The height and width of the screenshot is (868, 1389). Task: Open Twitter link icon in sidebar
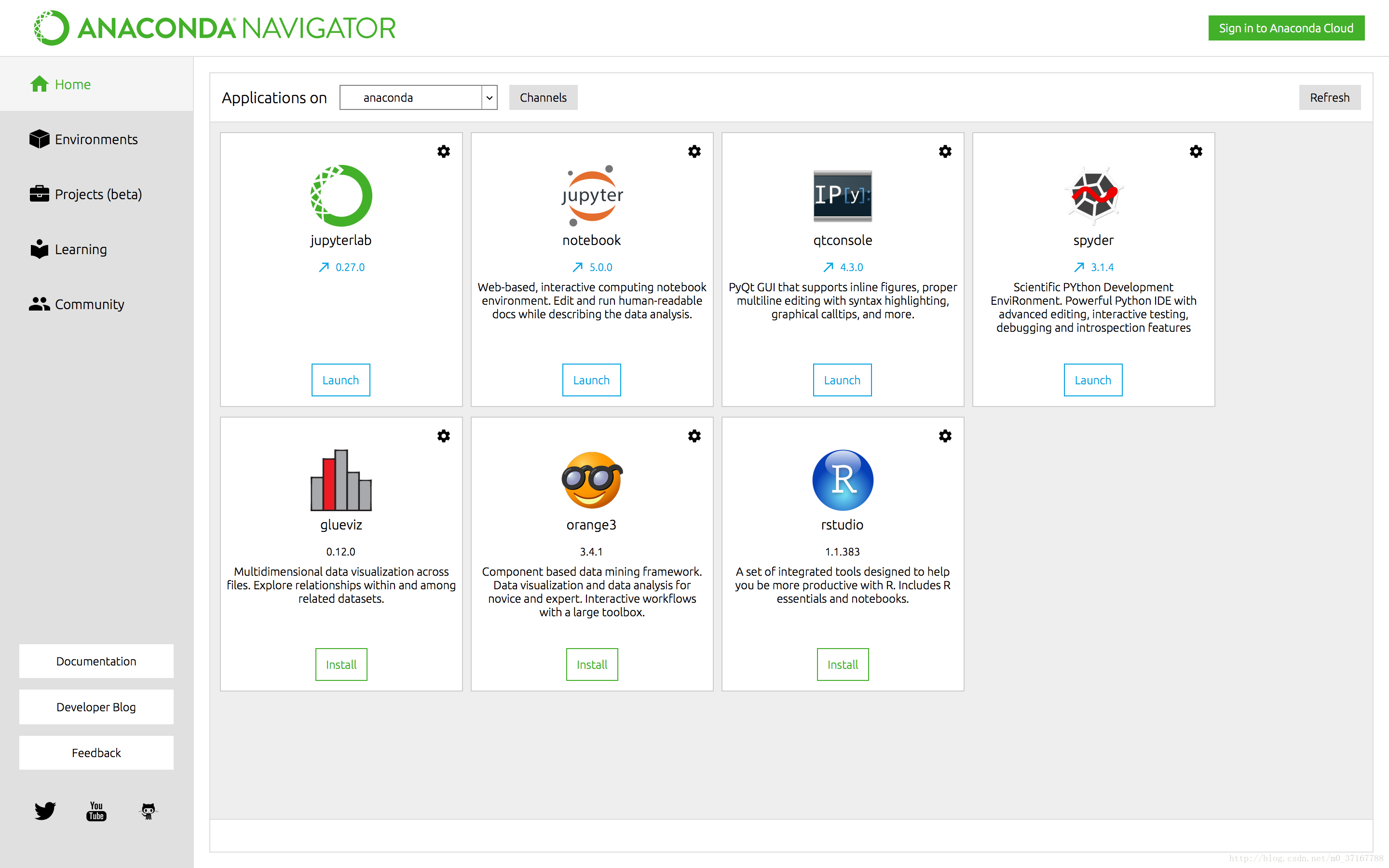click(x=45, y=811)
